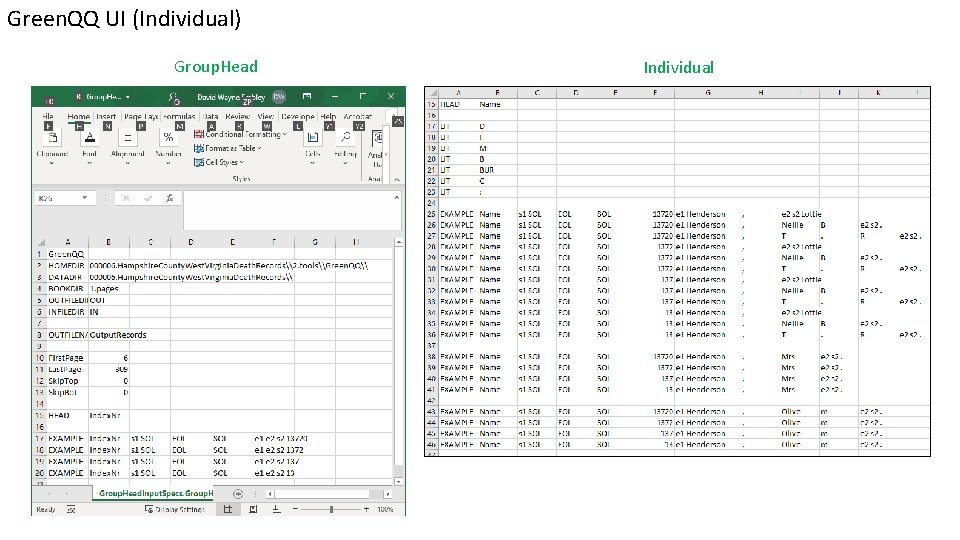Switch to the Formulas ribbon tab

[179, 116]
